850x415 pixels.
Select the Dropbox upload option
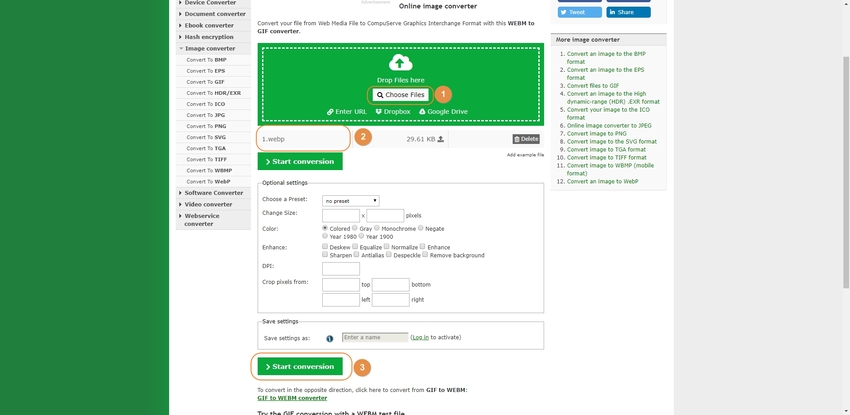[393, 112]
